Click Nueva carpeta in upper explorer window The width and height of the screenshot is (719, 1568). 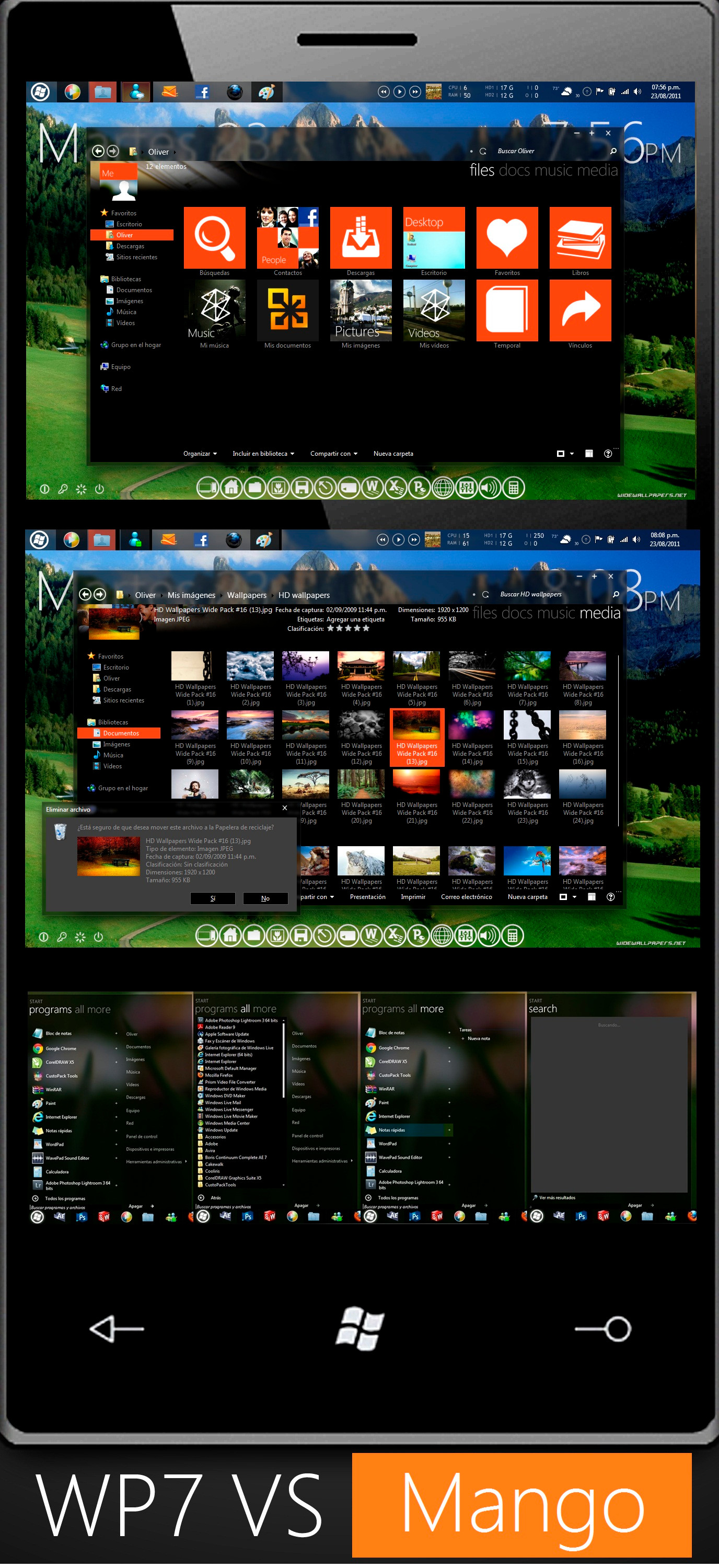pyautogui.click(x=393, y=454)
